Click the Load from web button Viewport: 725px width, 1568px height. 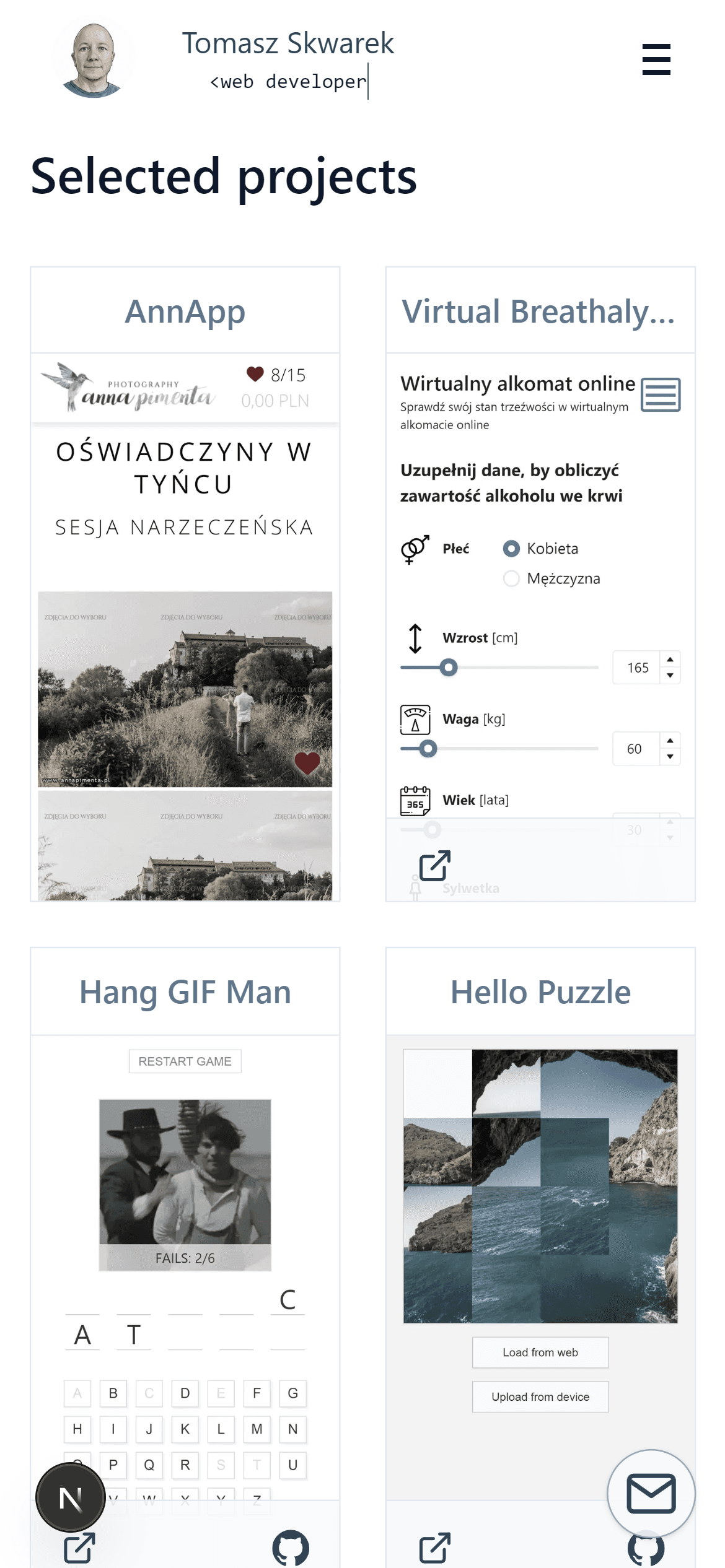(540, 1352)
